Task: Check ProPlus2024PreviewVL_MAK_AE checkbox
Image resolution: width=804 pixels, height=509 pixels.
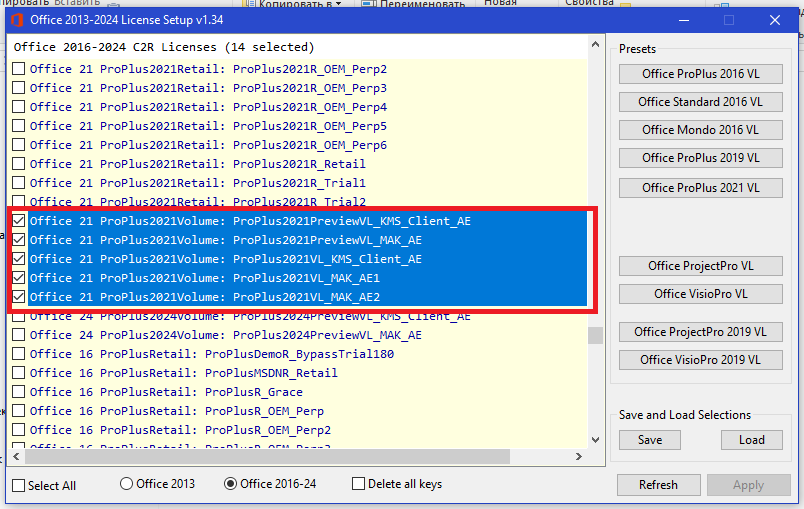Action: (x=18, y=335)
